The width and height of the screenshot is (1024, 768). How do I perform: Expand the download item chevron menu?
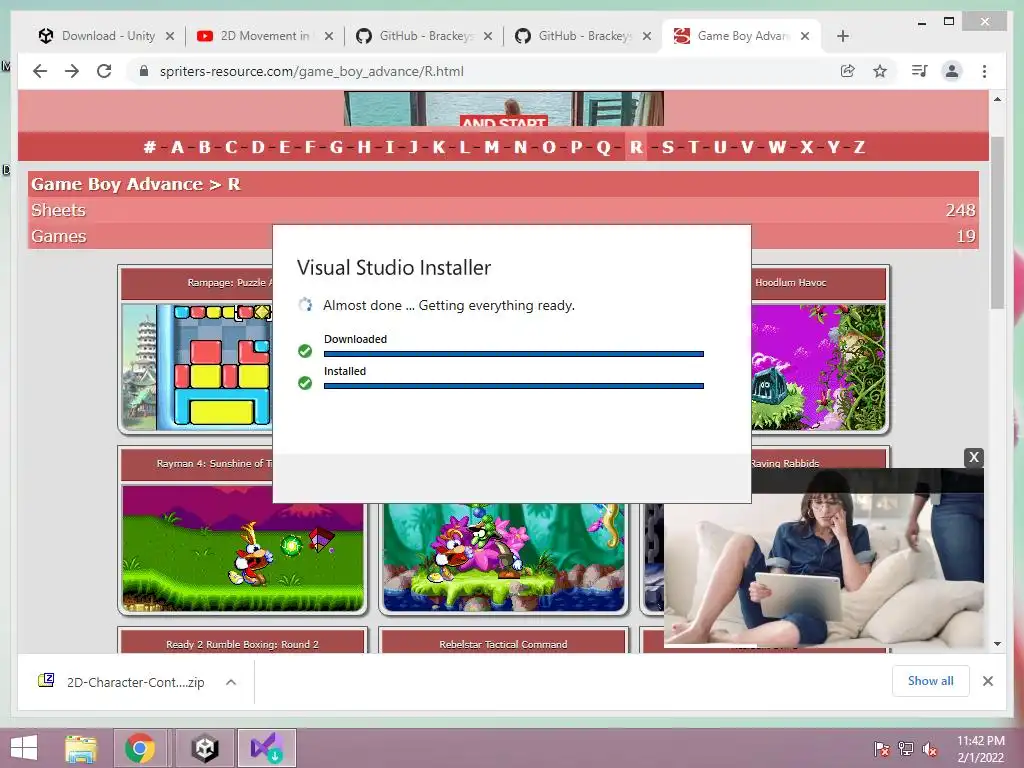click(x=231, y=682)
